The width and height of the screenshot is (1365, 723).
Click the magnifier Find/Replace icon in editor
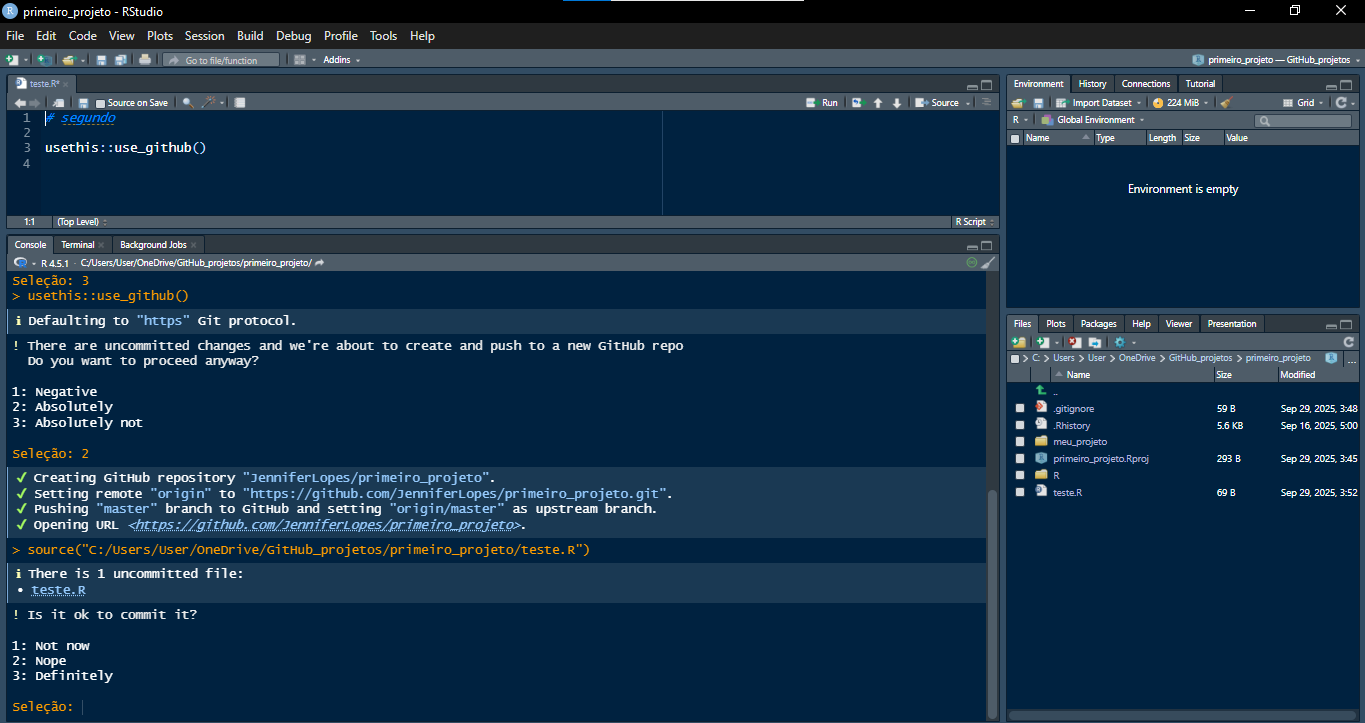pyautogui.click(x=187, y=103)
